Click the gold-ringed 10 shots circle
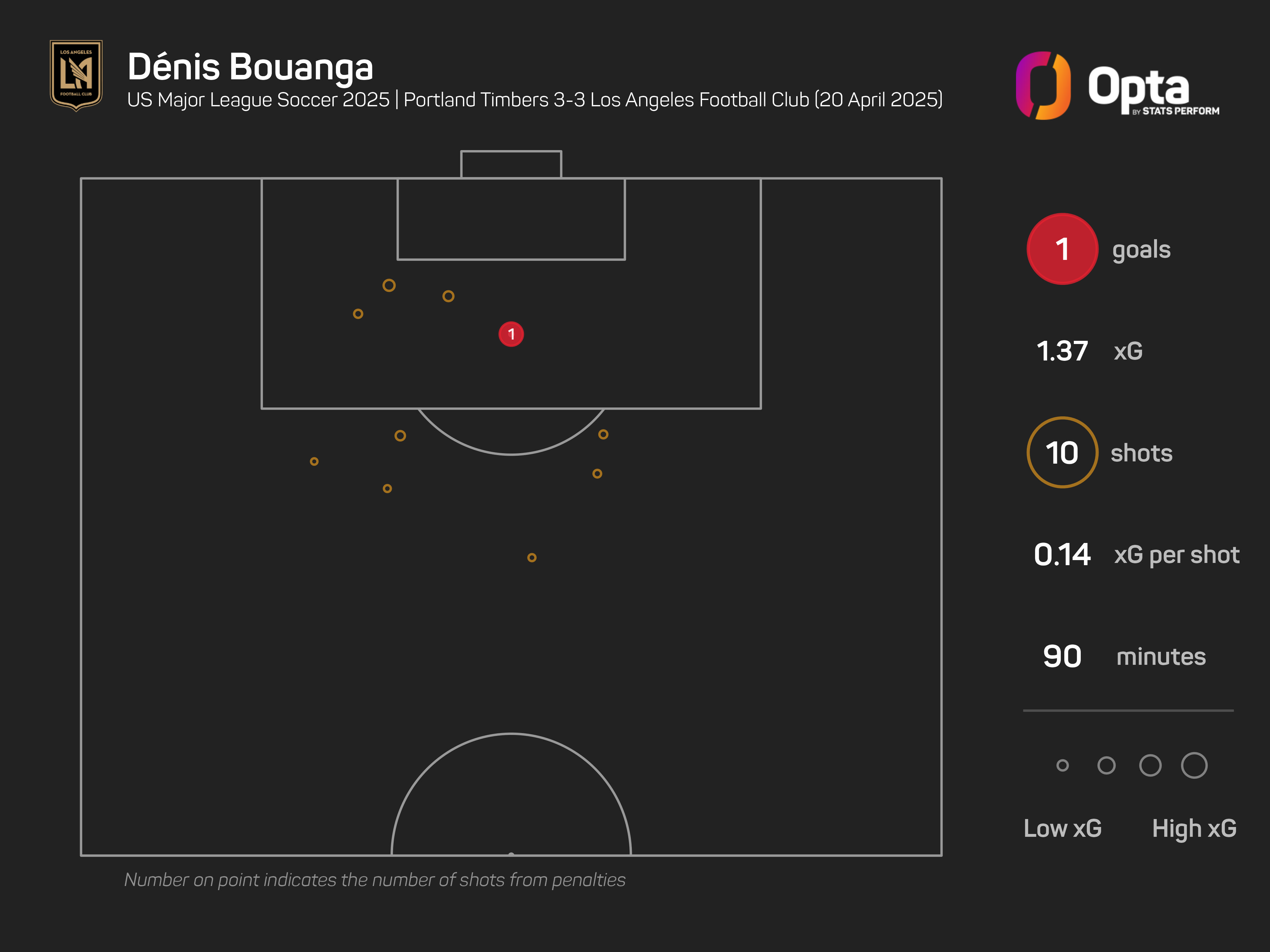The width and height of the screenshot is (1270, 952). (1062, 453)
